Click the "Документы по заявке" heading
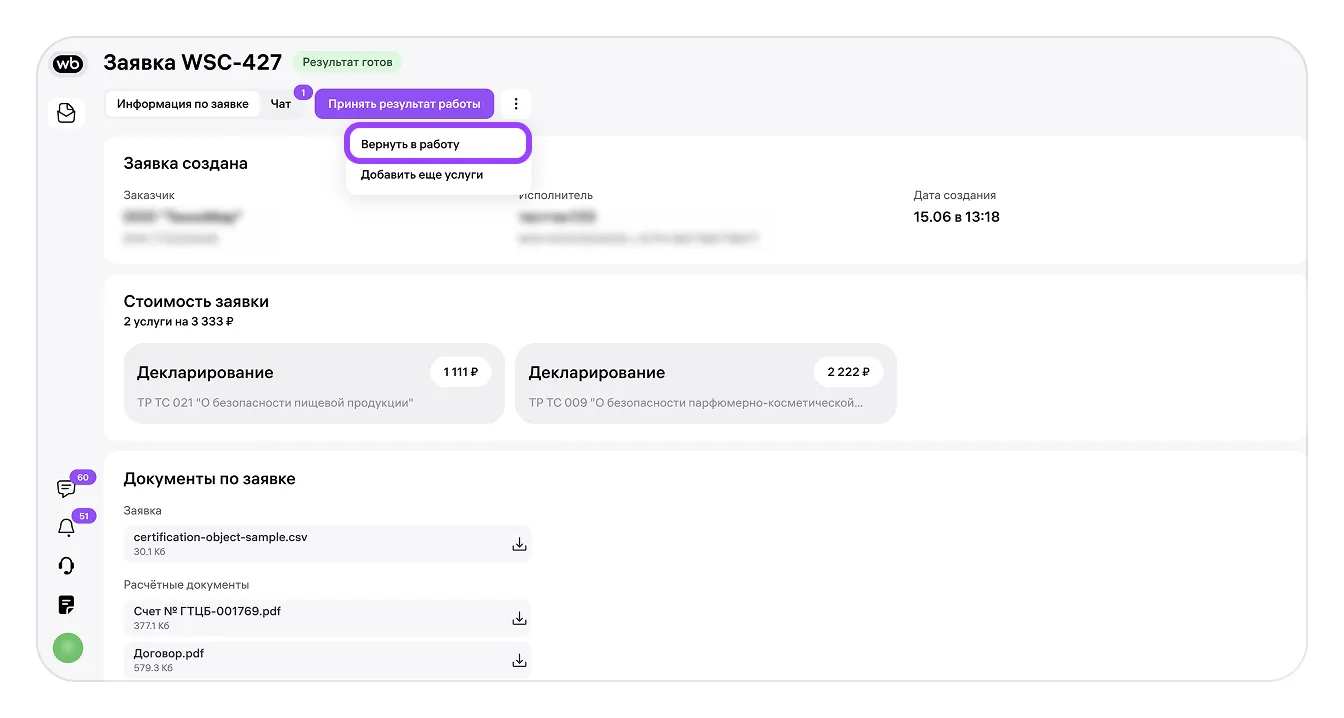Screen dimensions: 1344x718 coord(210,479)
